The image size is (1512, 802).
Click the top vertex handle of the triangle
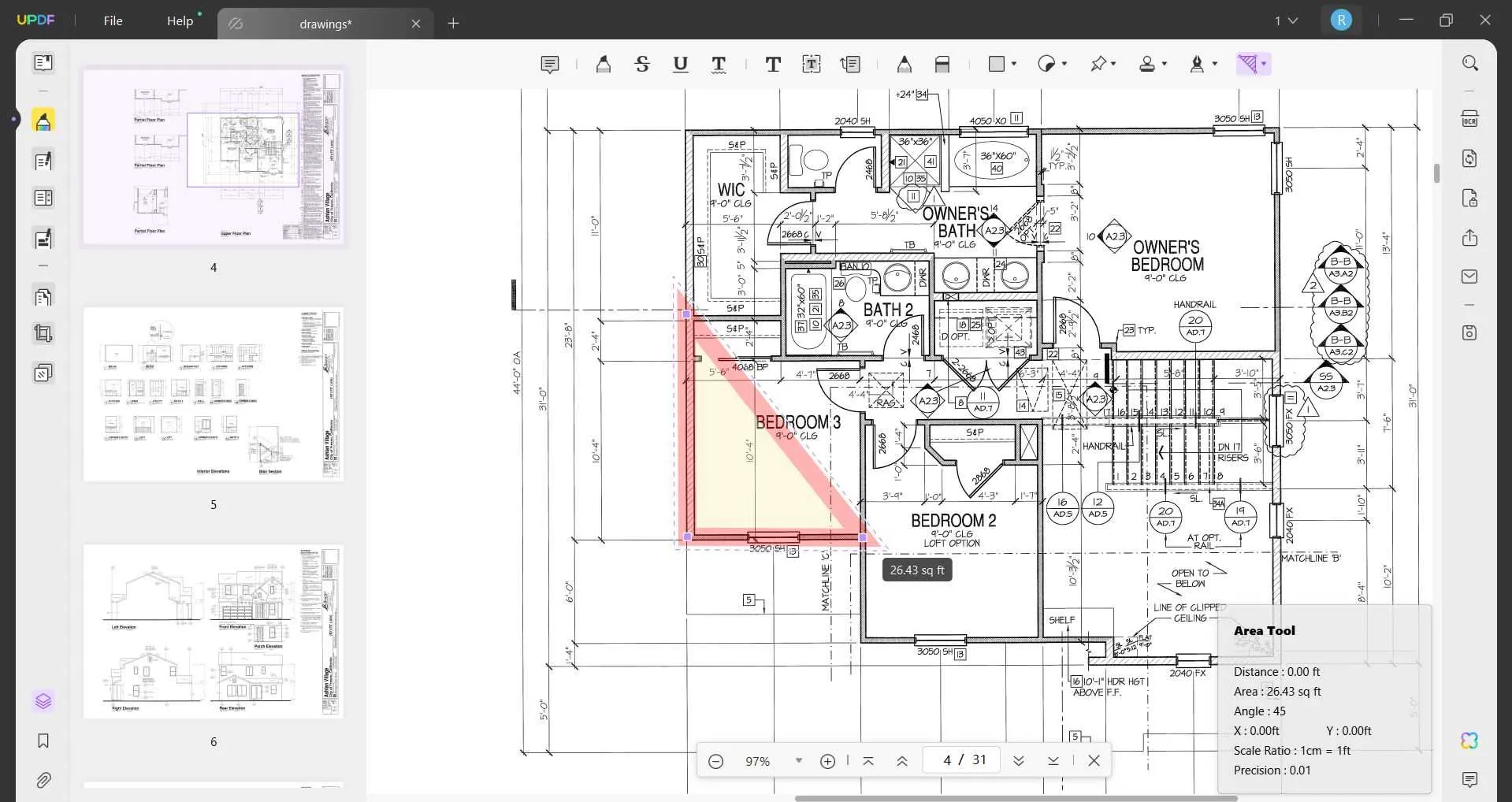(686, 314)
